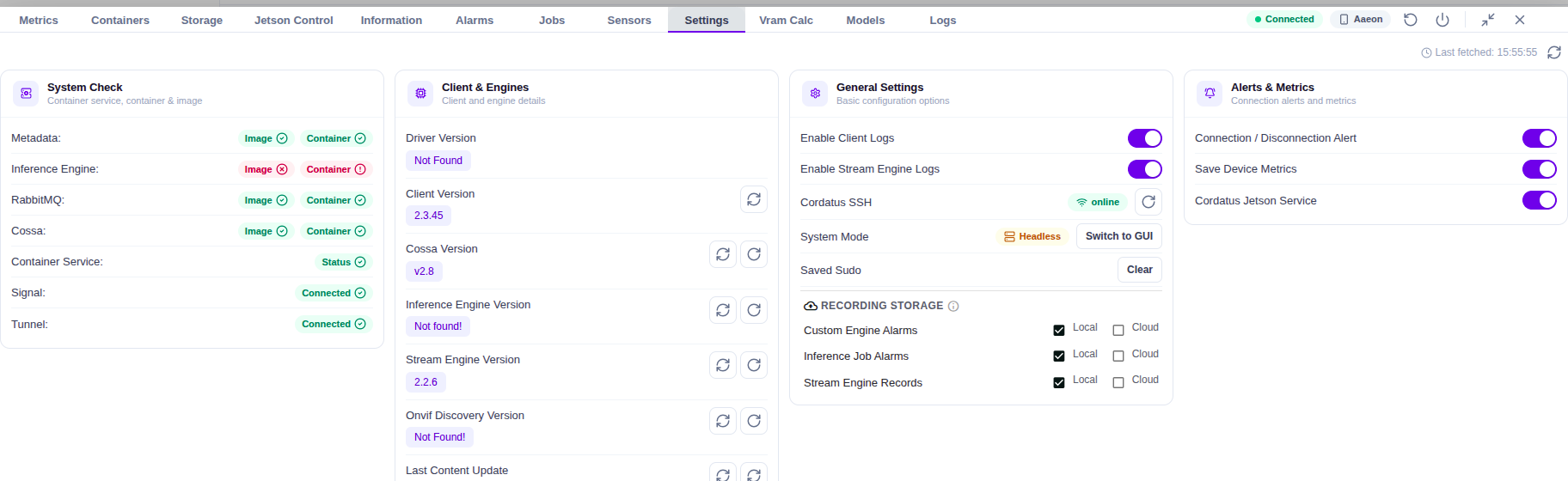
Task: Click the Container Service Status badge
Action: coord(344,262)
